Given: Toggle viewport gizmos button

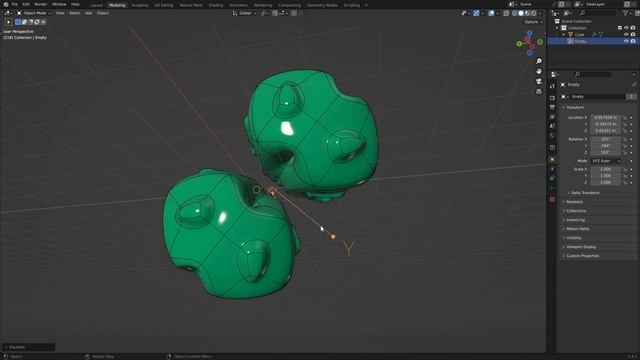Looking at the screenshot, I should click(x=476, y=13).
